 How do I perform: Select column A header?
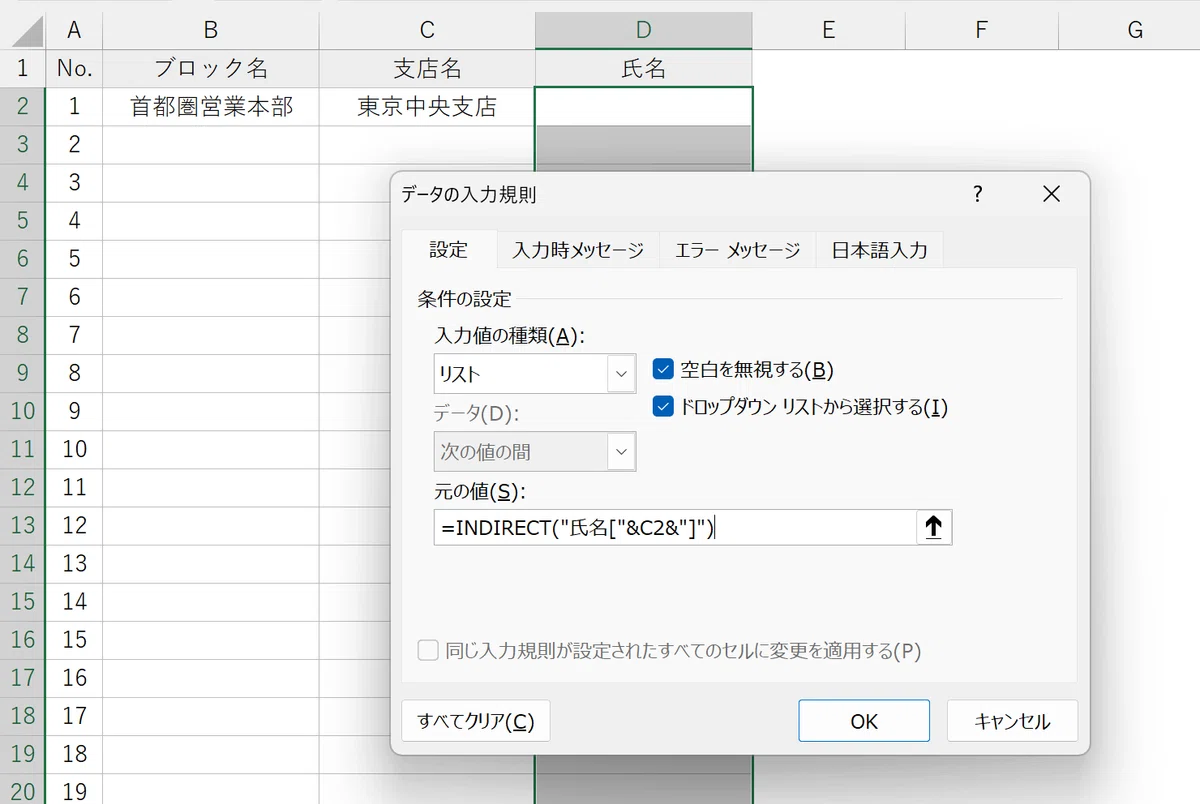[74, 30]
